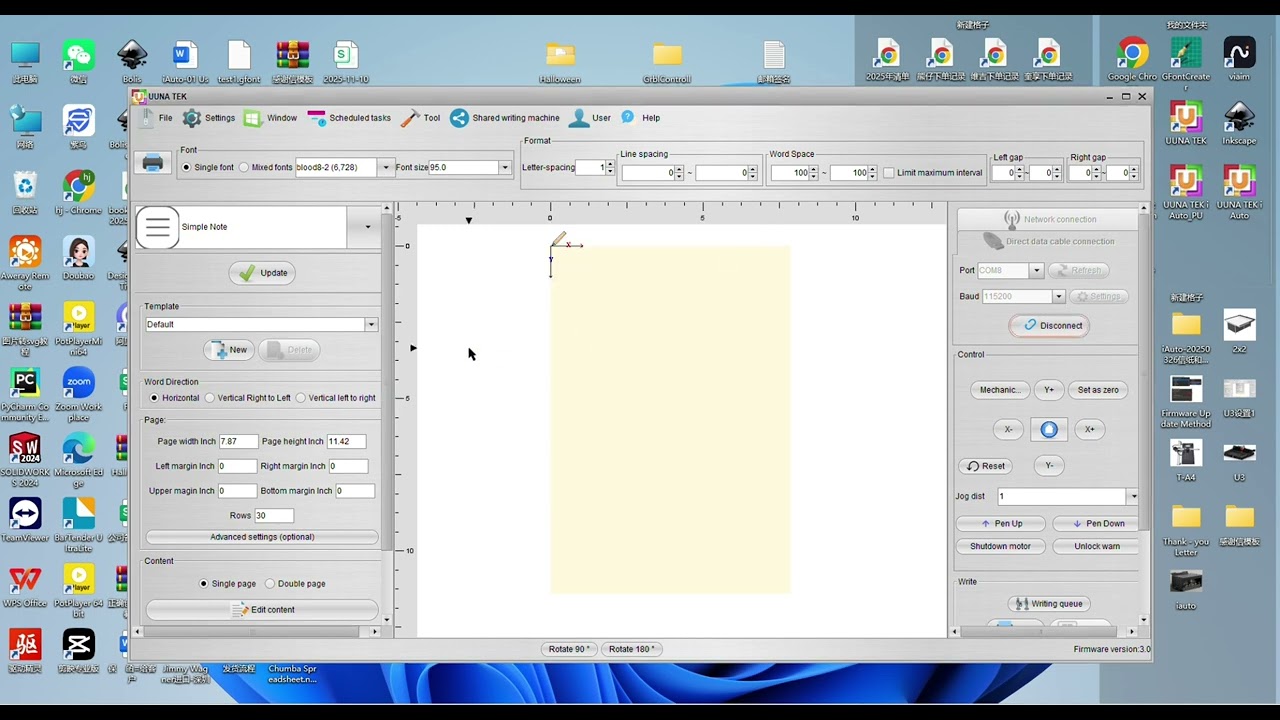Open WeChat desktop icon
Screen dimensions: 1280x720
click(78, 61)
